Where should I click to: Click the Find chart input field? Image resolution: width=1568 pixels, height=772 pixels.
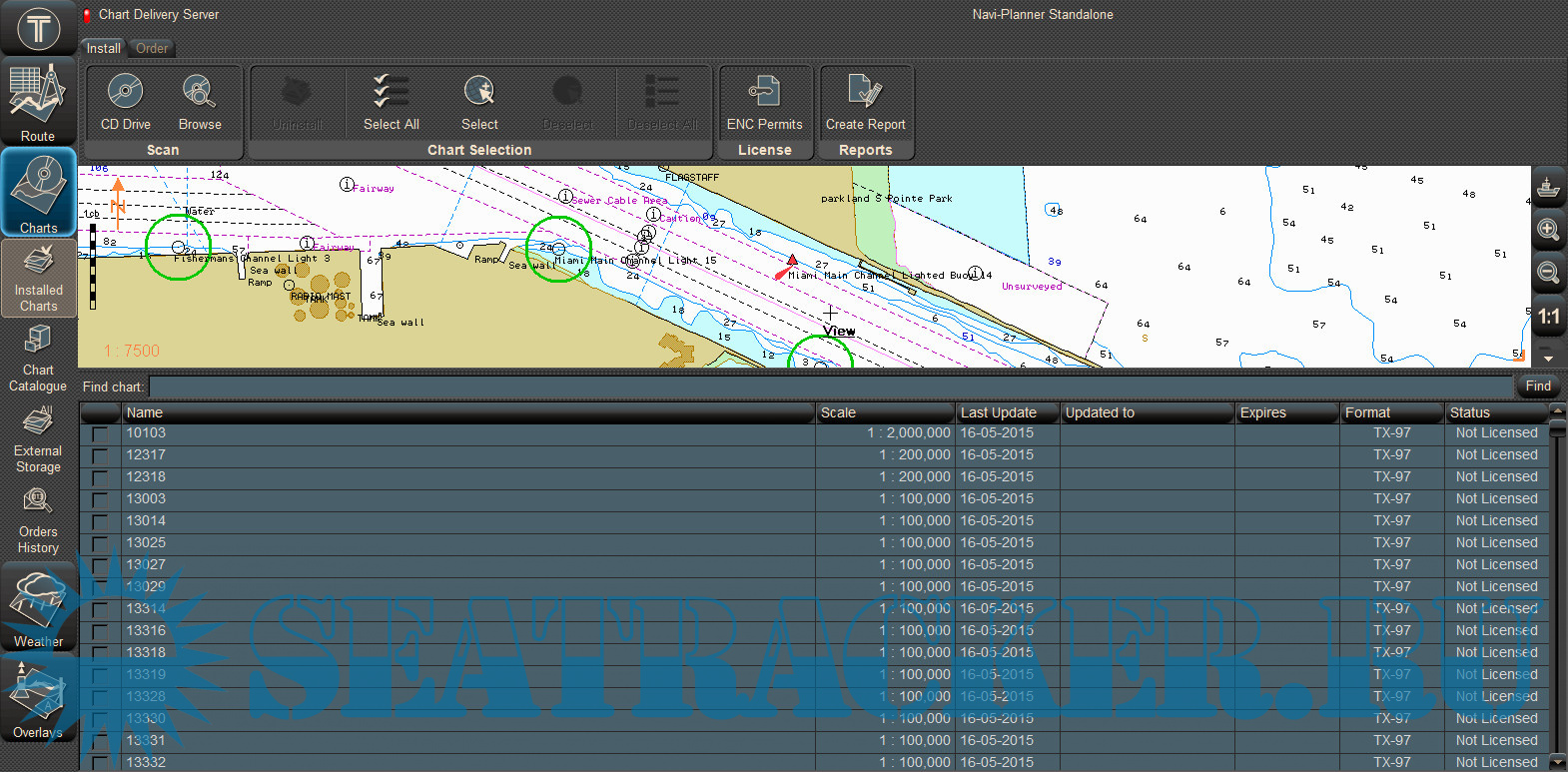829,386
